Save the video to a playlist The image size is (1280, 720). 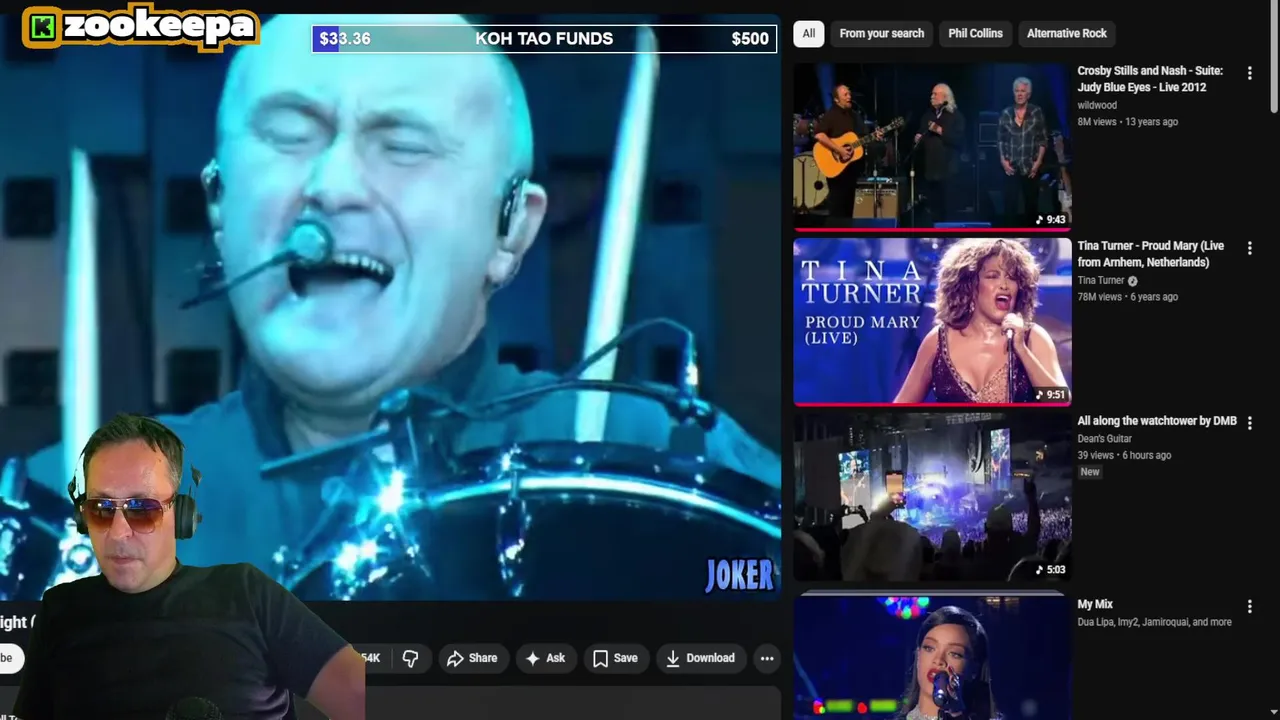(615, 658)
